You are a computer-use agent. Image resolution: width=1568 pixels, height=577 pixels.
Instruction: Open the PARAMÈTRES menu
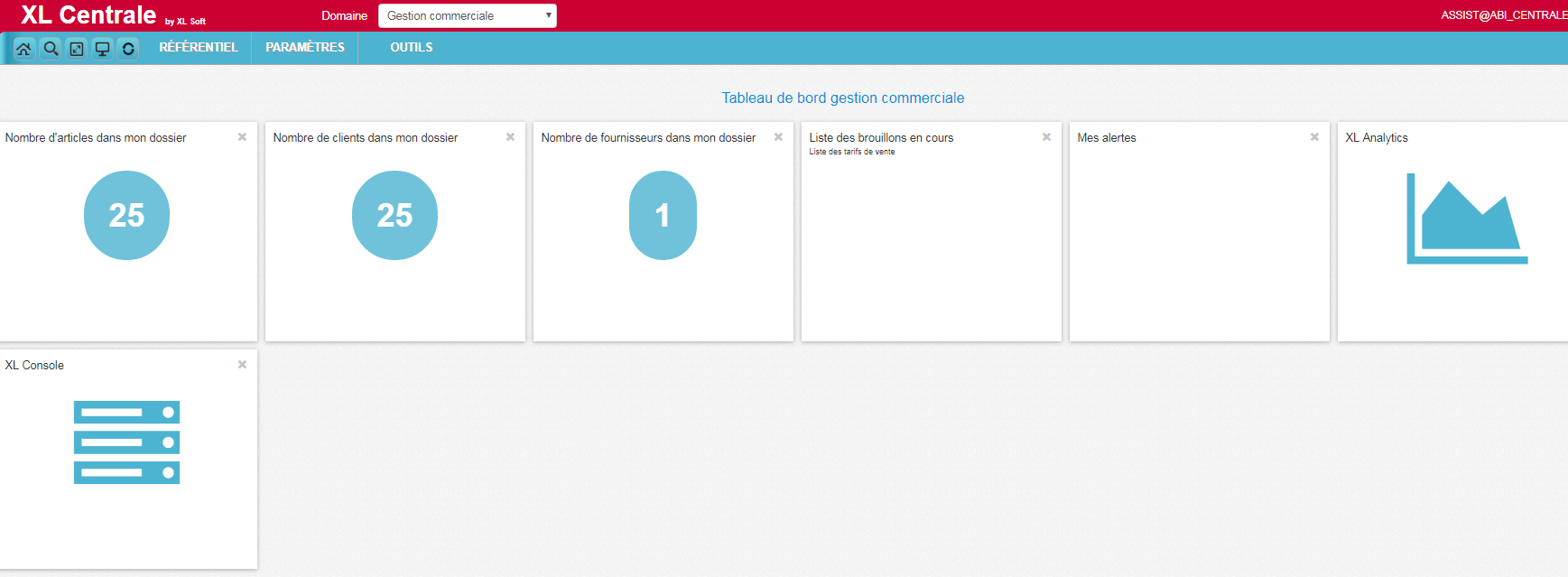point(305,48)
